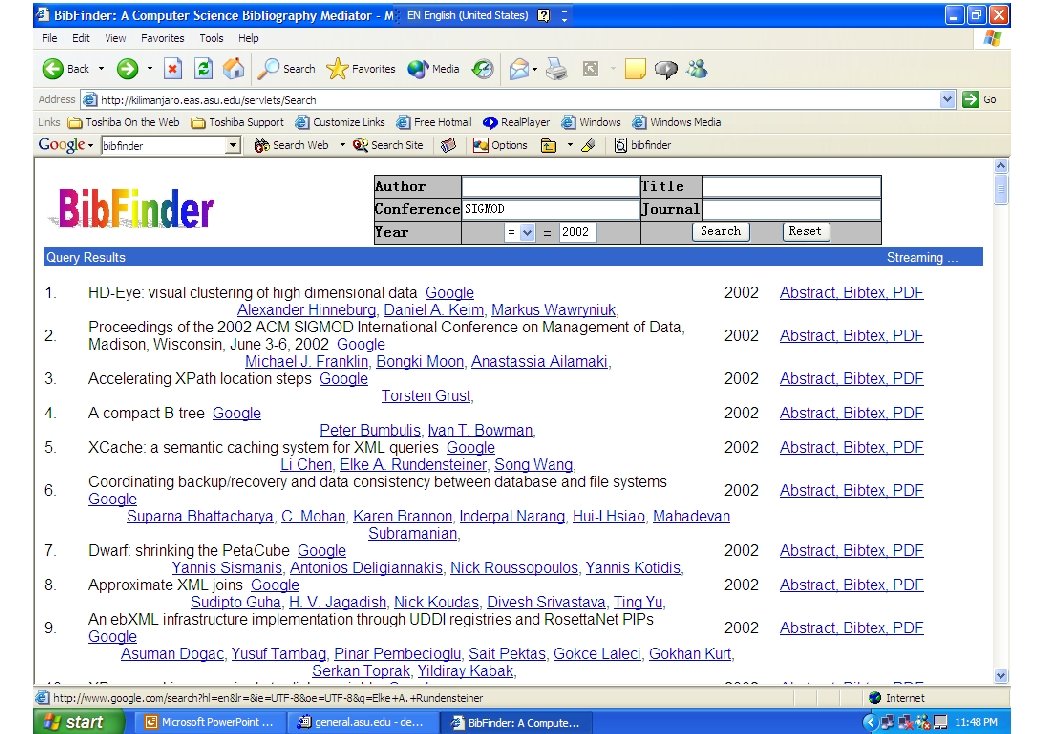This screenshot has width=1038, height=734.
Task: Open the Edit menu
Action: 81,38
